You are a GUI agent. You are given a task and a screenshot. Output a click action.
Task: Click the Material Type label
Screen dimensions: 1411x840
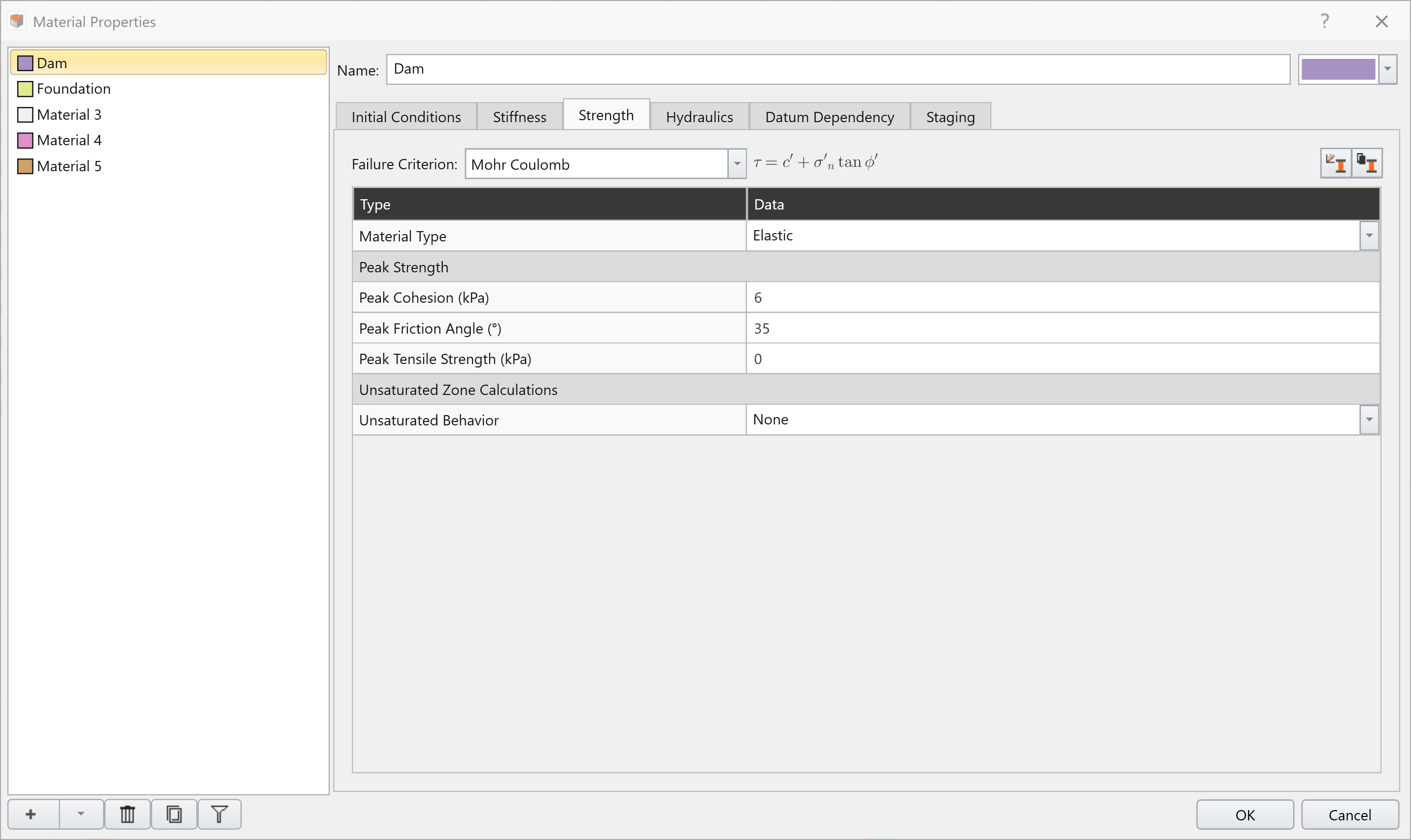pyautogui.click(x=402, y=236)
